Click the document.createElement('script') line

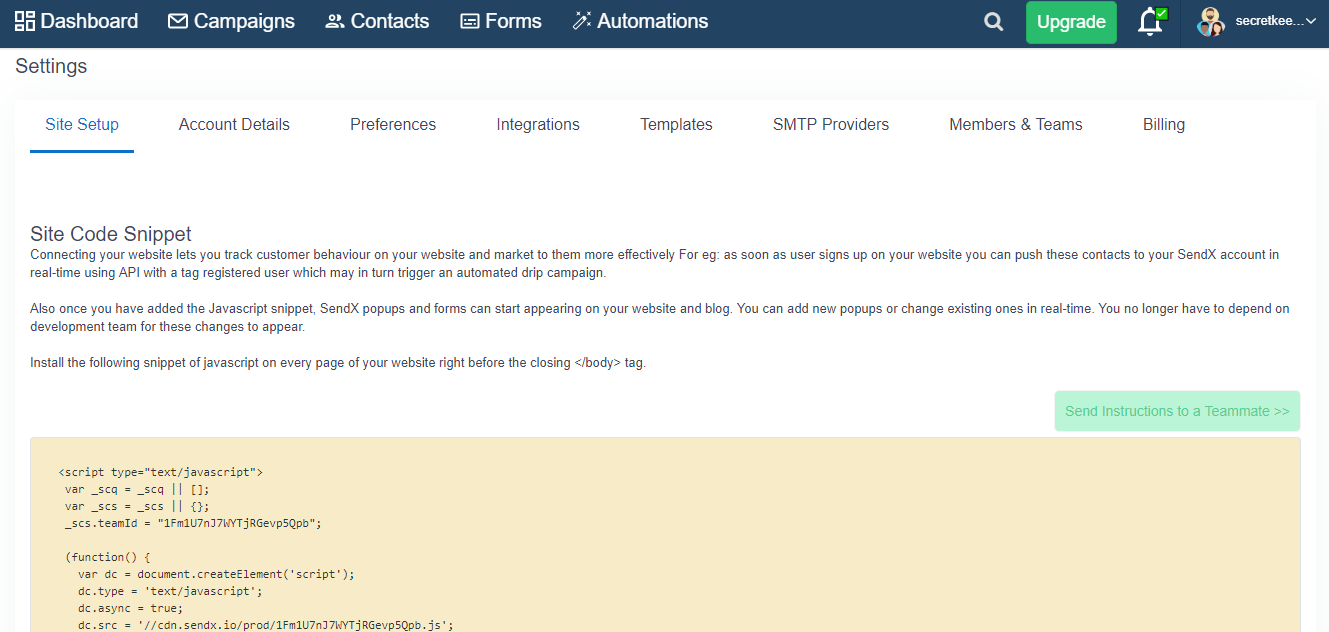pyautogui.click(x=216, y=574)
